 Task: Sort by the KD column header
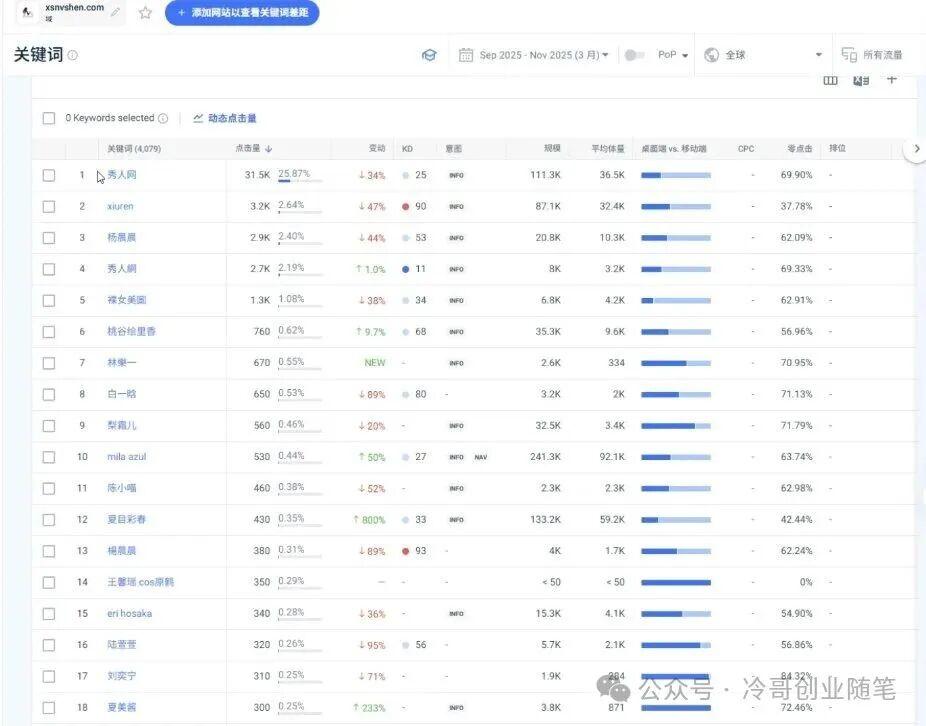pos(407,149)
